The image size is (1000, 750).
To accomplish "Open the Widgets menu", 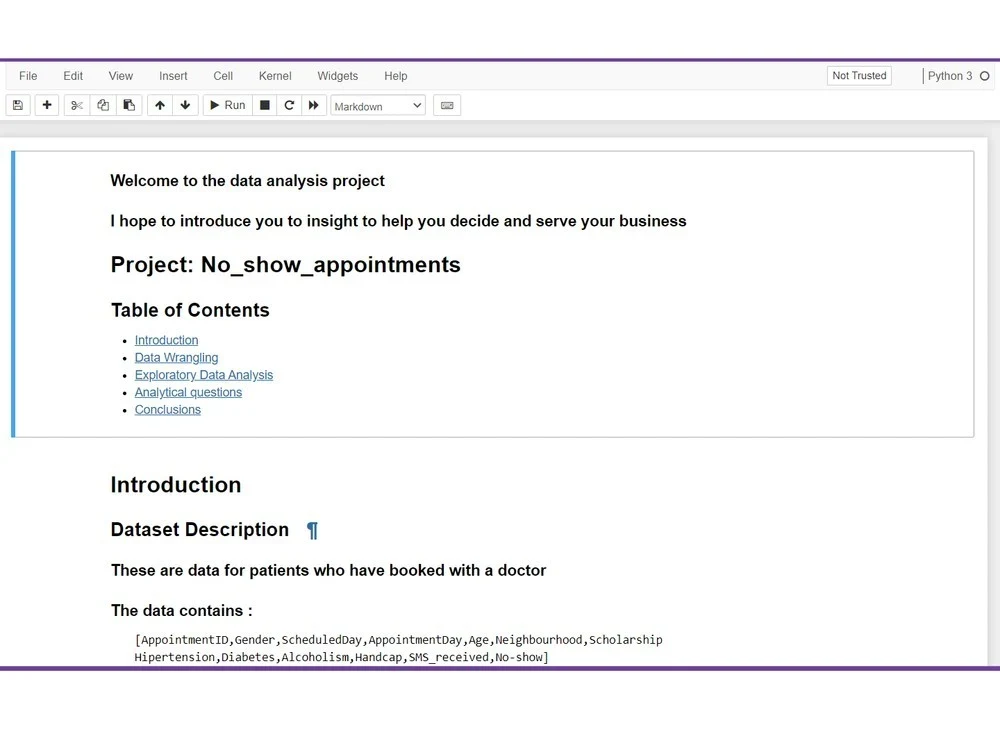I will pyautogui.click(x=337, y=76).
